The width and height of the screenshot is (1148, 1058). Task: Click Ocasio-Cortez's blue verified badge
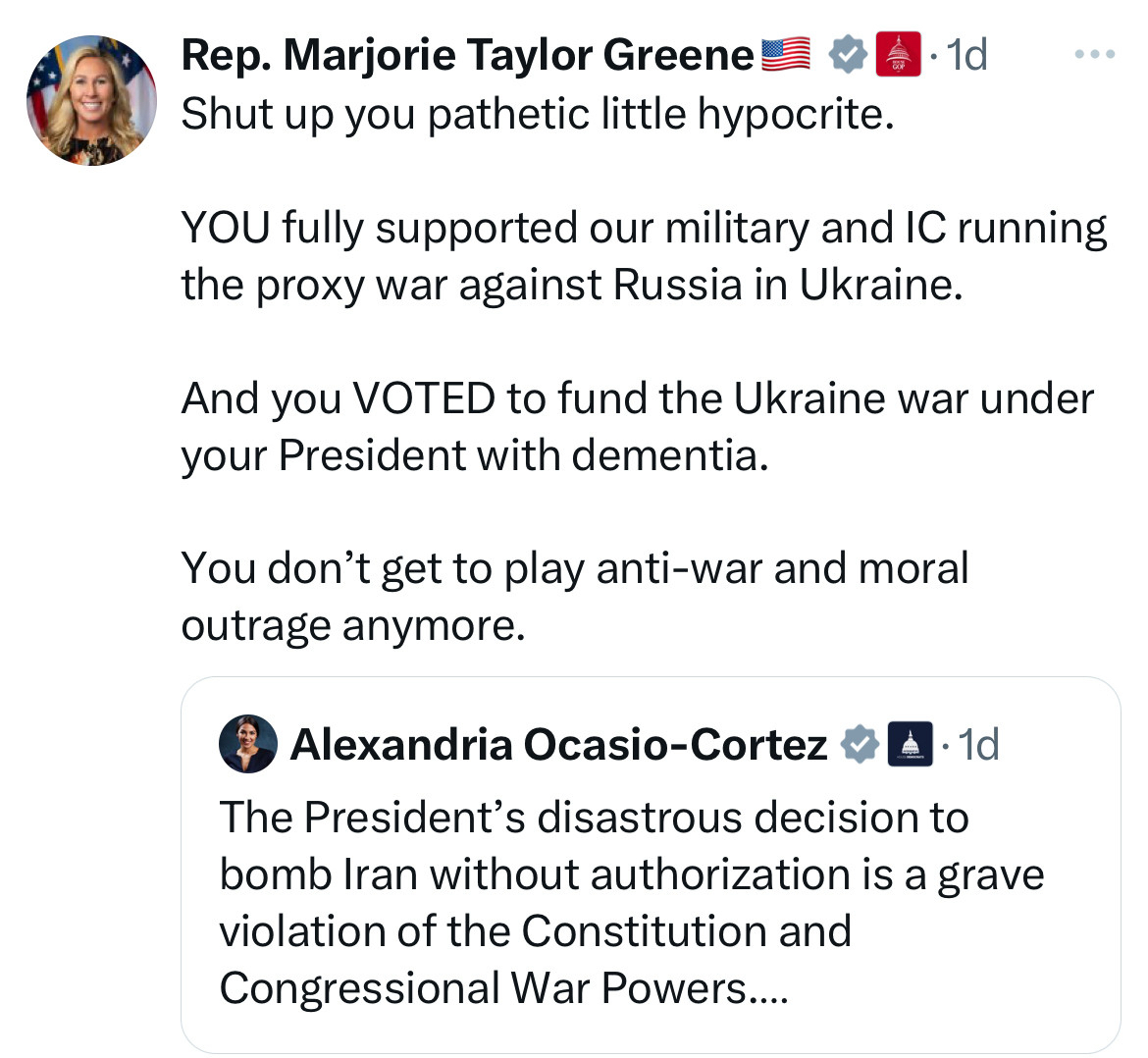point(861,745)
